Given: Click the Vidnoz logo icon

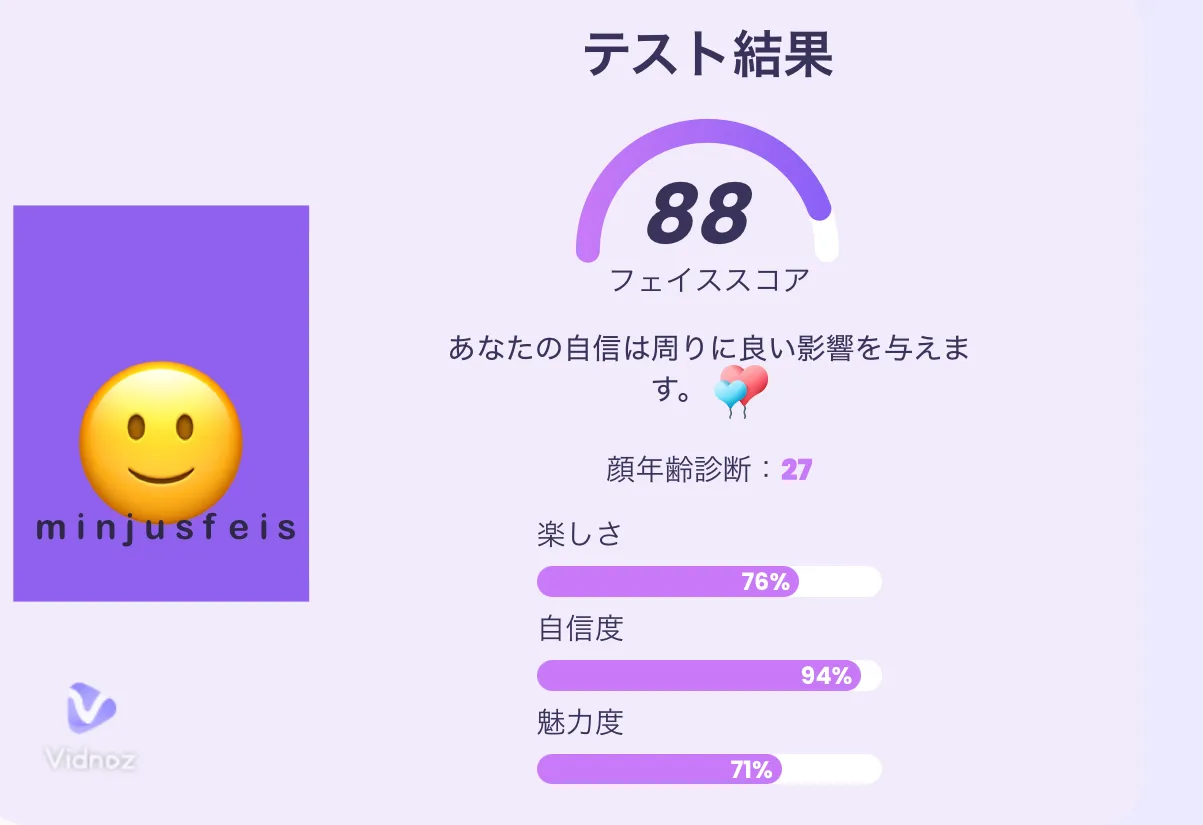Looking at the screenshot, I should (91, 708).
